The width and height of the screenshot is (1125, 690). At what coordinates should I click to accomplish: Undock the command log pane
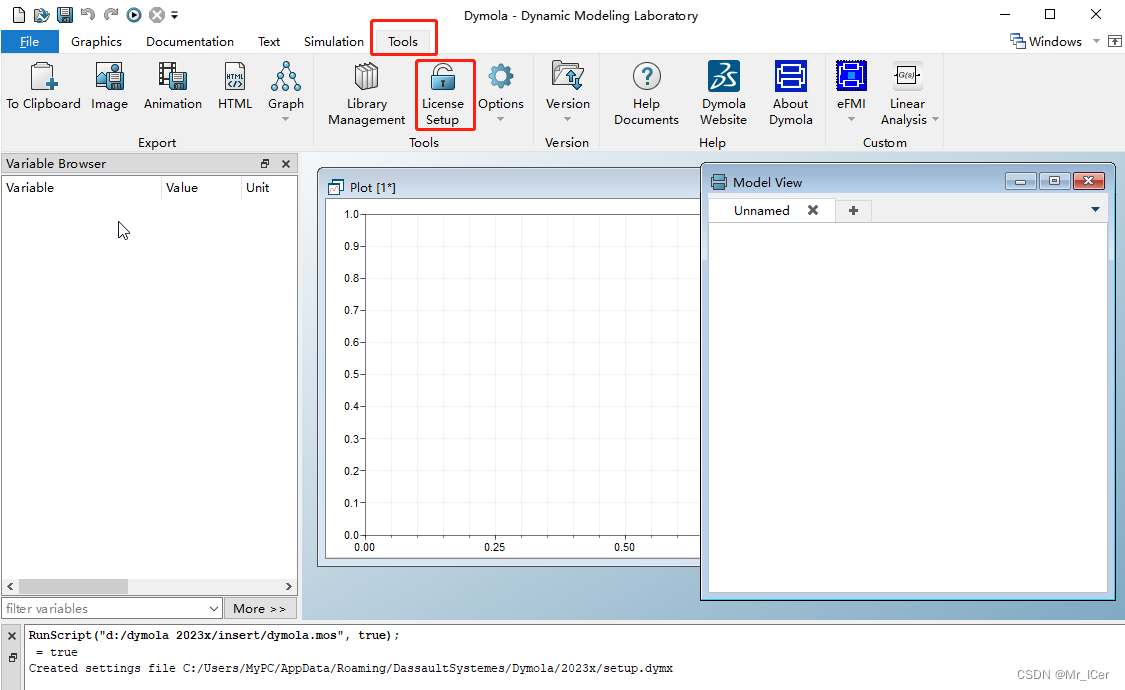tap(12, 657)
